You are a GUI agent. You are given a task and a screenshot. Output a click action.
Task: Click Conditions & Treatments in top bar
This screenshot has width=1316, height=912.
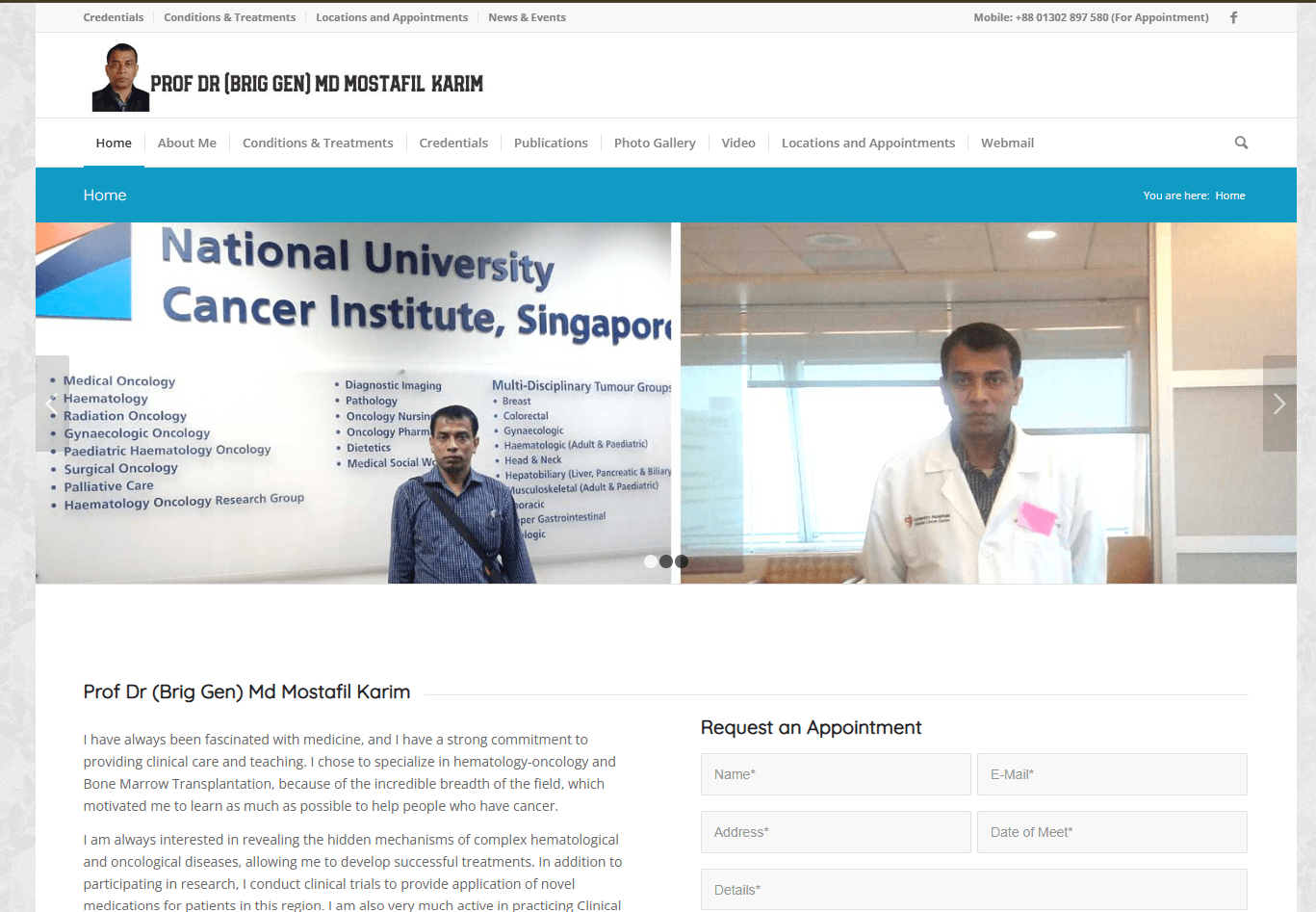tap(230, 17)
